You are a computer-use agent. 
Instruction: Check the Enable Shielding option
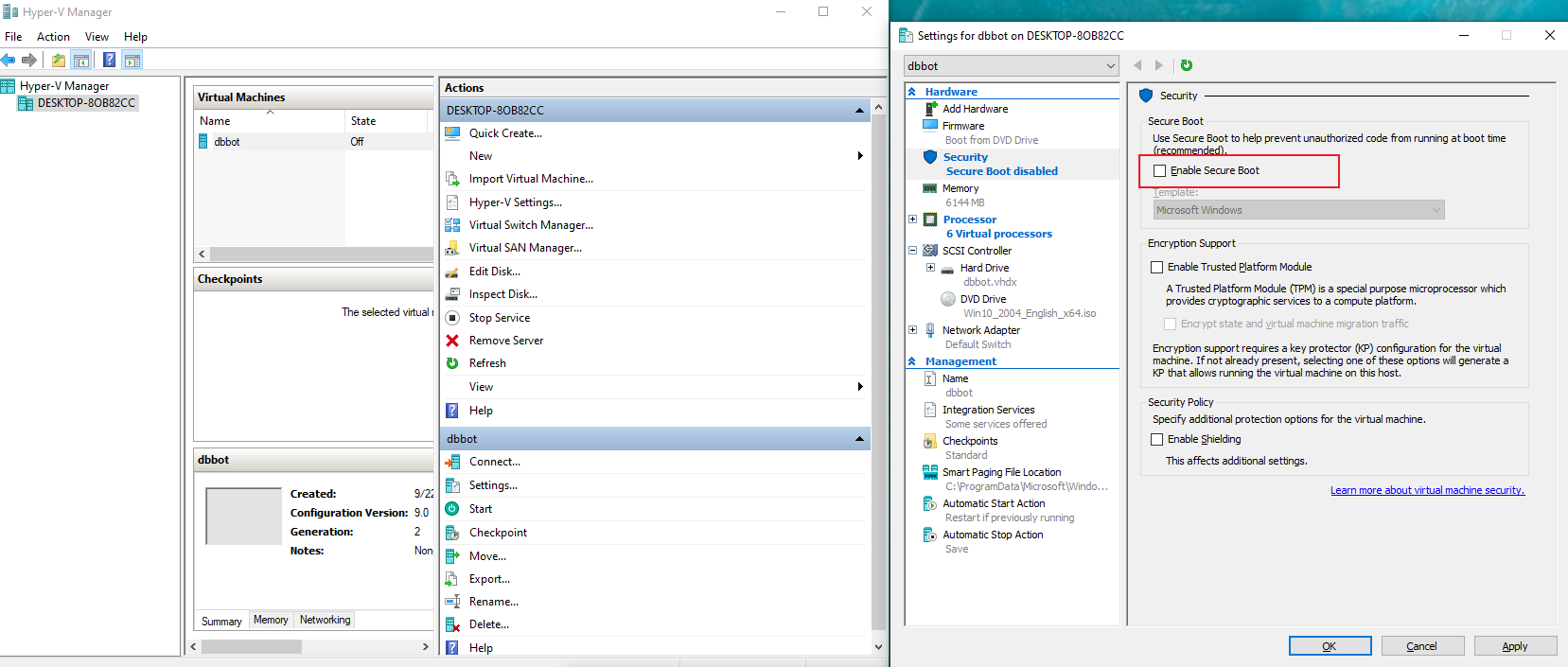[x=1156, y=440]
